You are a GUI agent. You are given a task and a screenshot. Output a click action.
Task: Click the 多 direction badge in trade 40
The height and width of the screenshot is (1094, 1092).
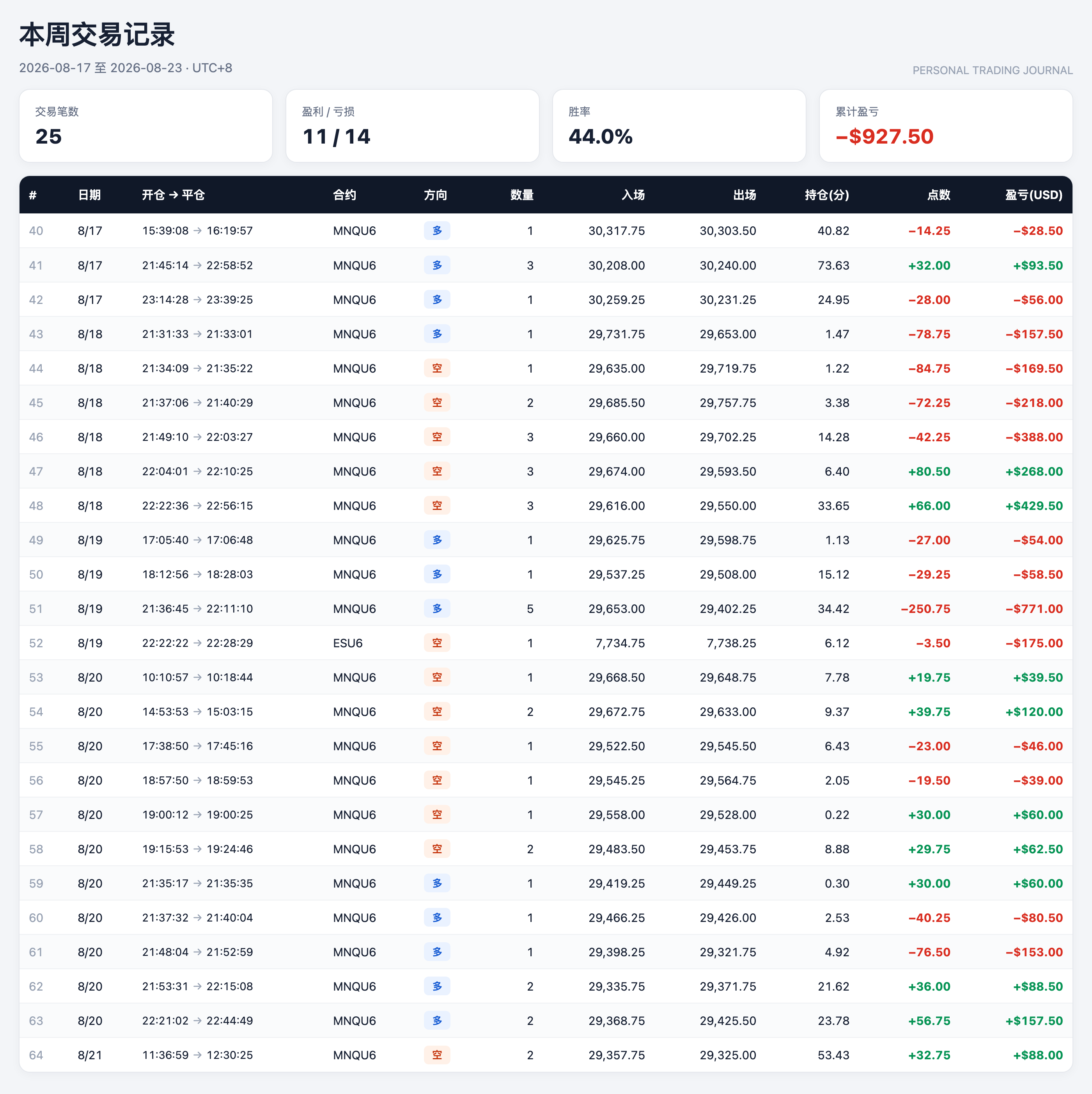pos(437,231)
